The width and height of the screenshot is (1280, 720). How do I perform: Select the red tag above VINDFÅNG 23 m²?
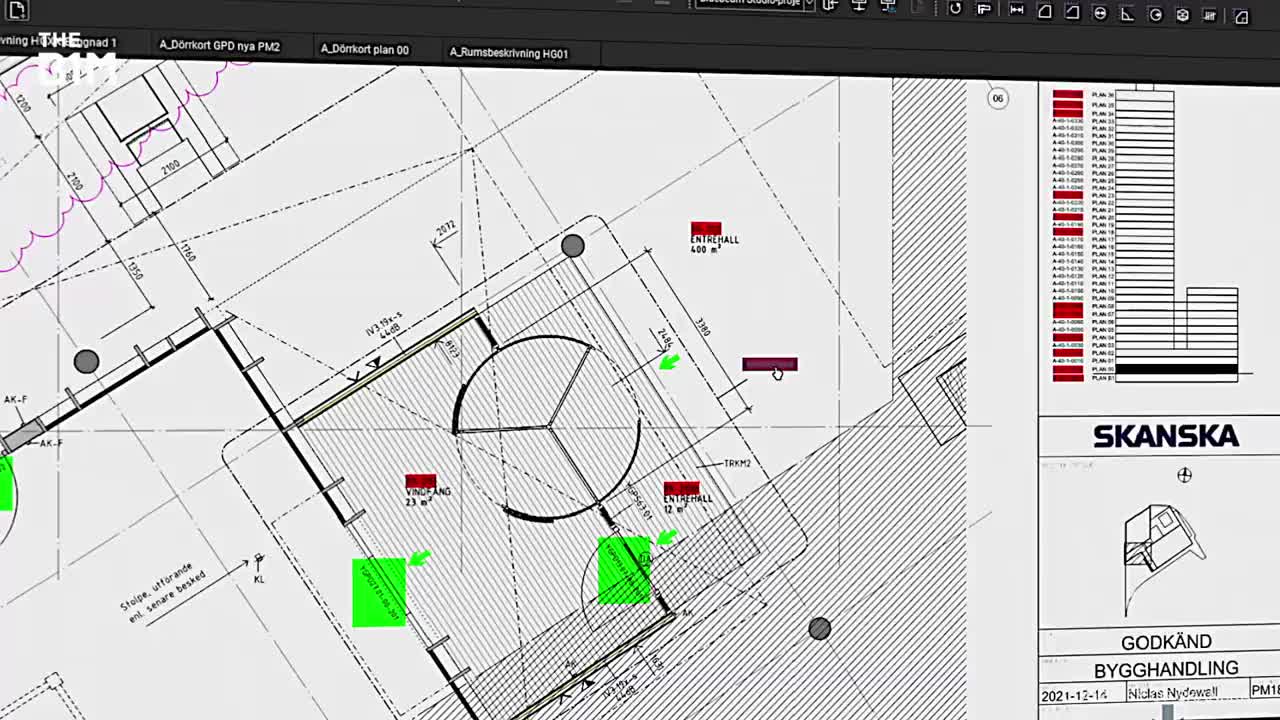pyautogui.click(x=421, y=482)
